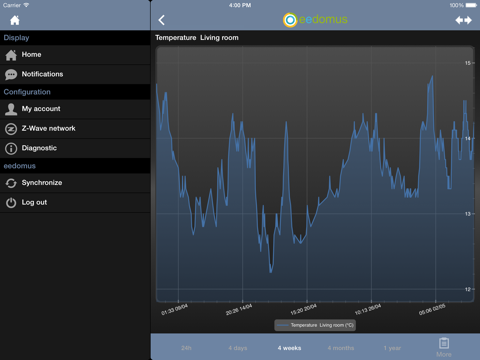Click the power icon for Log out
This screenshot has width=480, height=360.
[11, 203]
